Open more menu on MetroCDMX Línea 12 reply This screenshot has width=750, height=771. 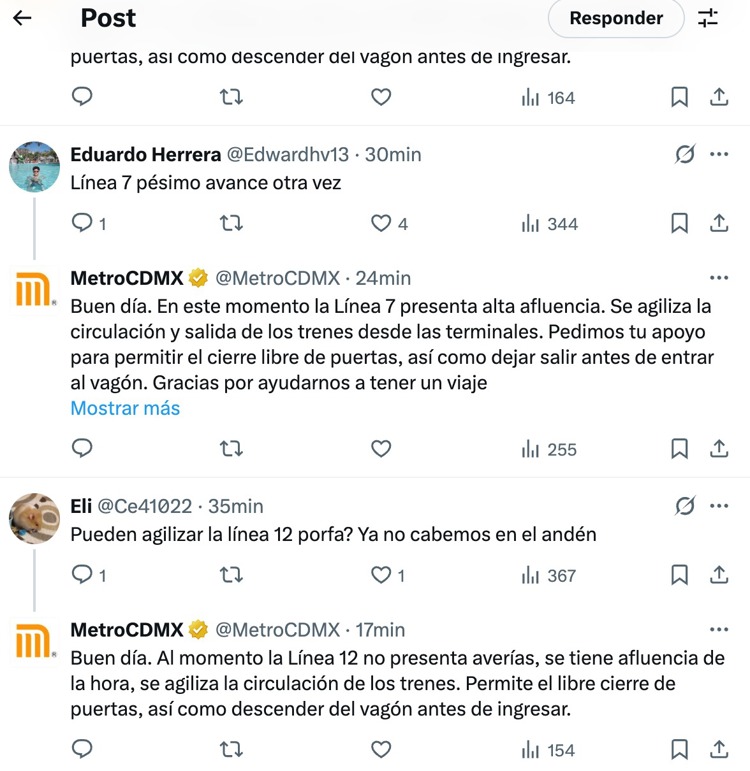point(718,630)
